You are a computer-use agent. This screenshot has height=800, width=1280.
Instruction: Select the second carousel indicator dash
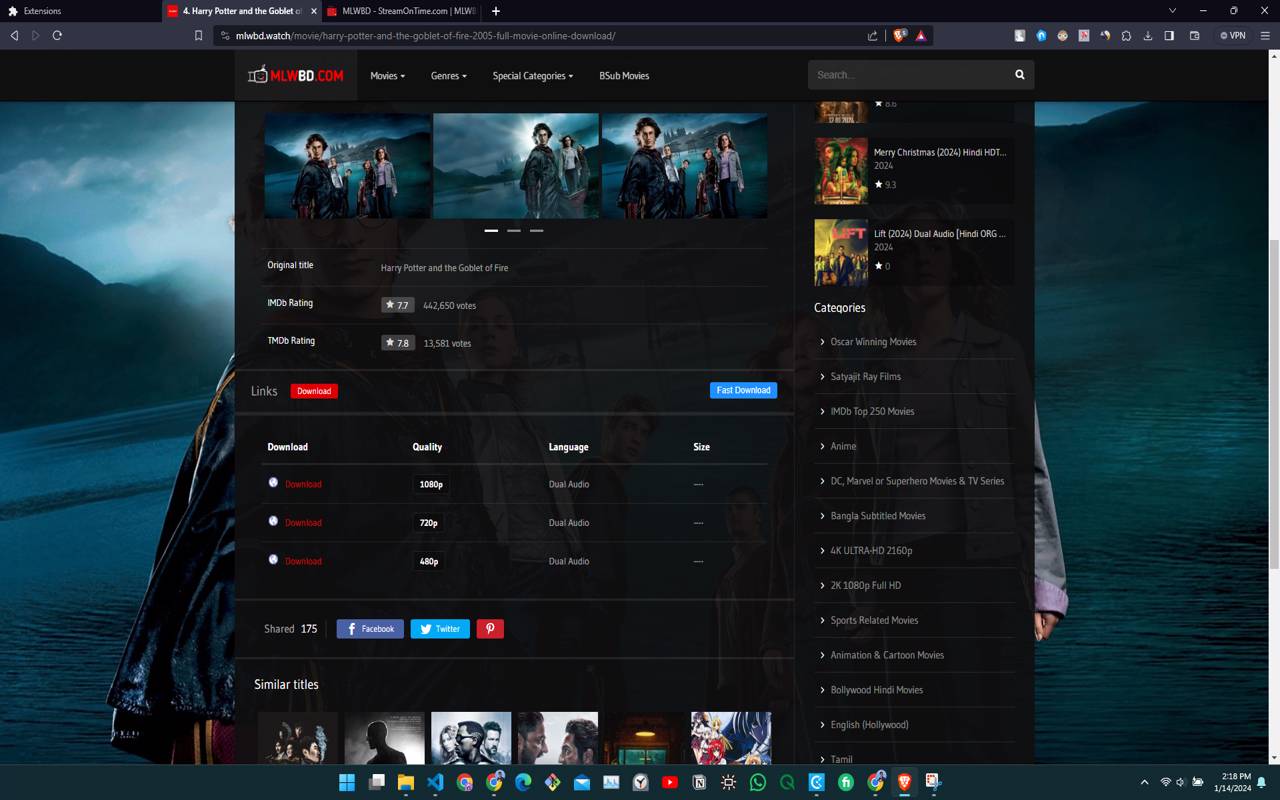pos(514,230)
